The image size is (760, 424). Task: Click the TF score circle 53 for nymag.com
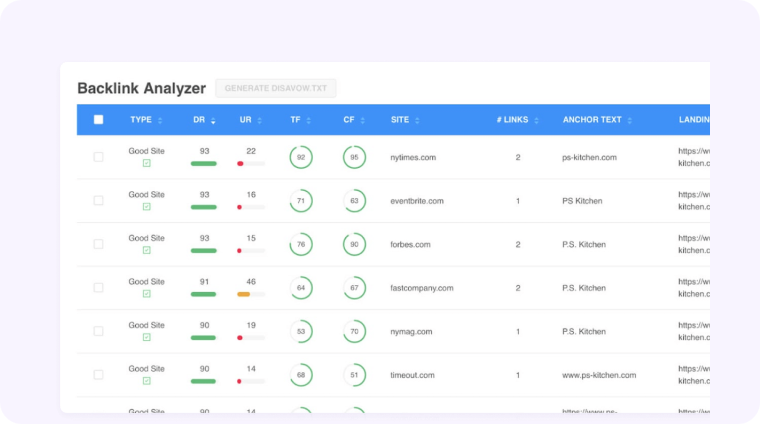(x=301, y=331)
